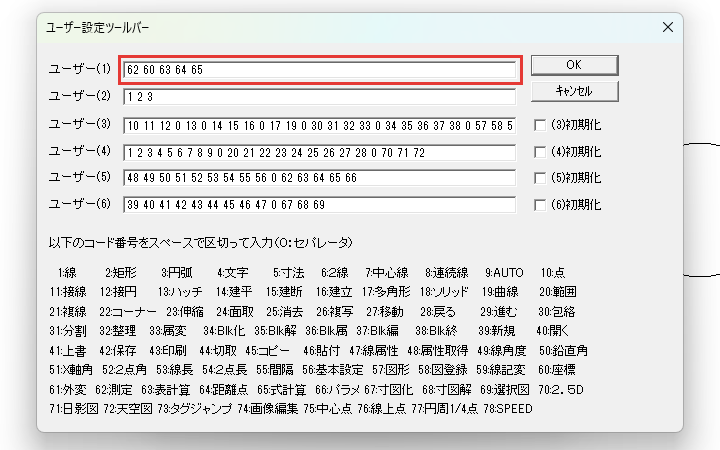Click the ユーザー(6) input field

(x=320, y=205)
